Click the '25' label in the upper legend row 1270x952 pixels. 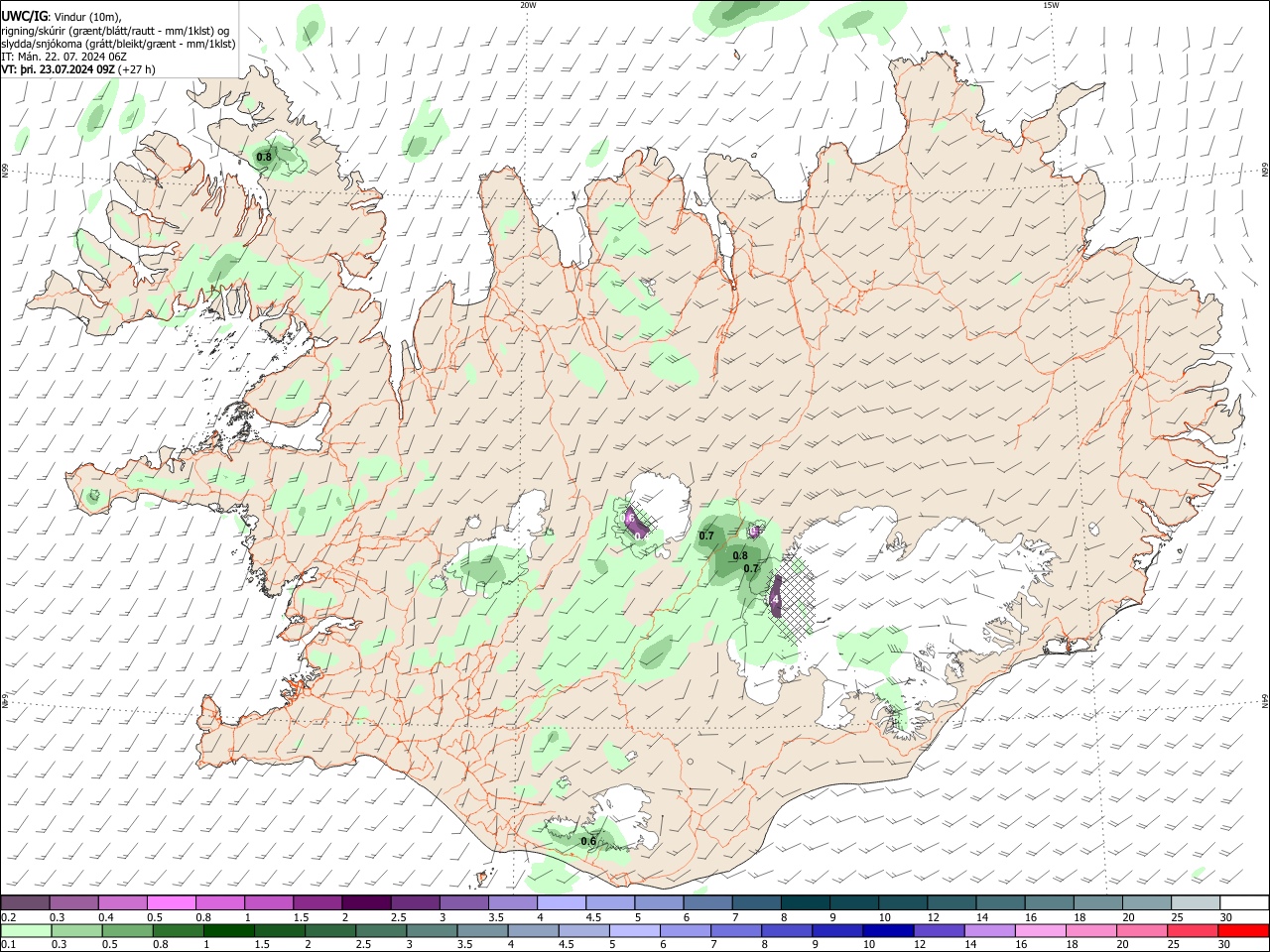(1177, 917)
